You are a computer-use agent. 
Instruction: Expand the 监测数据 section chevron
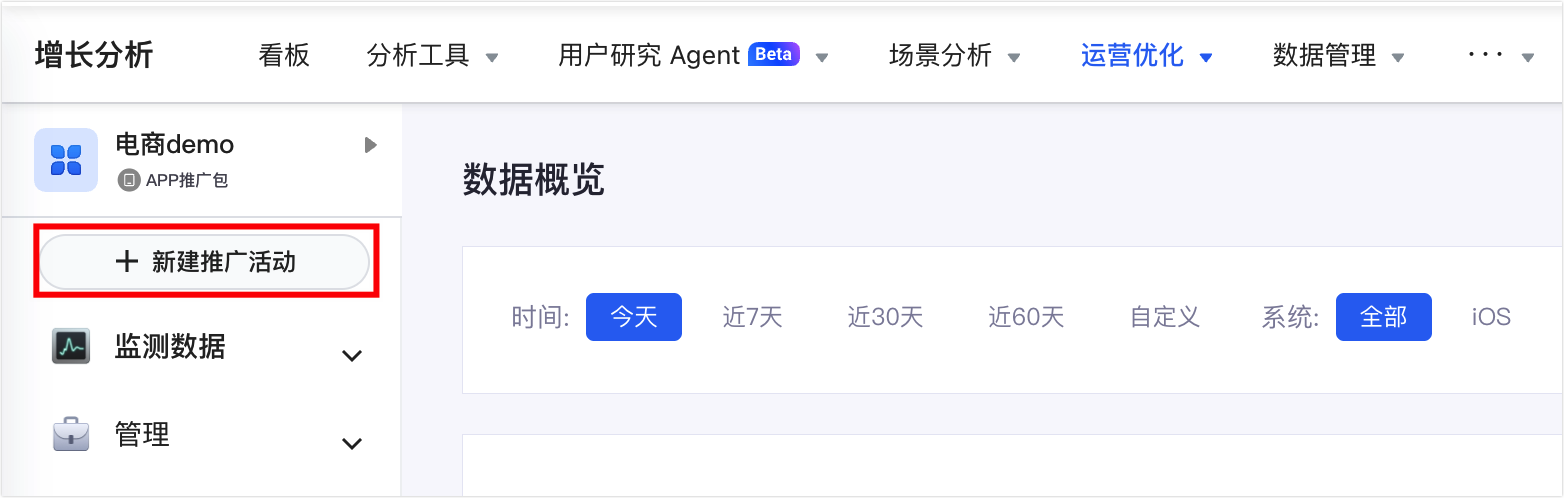[x=352, y=355]
